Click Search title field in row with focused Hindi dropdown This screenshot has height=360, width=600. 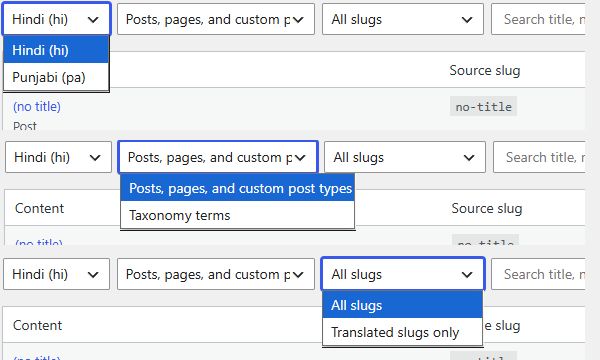click(x=538, y=19)
